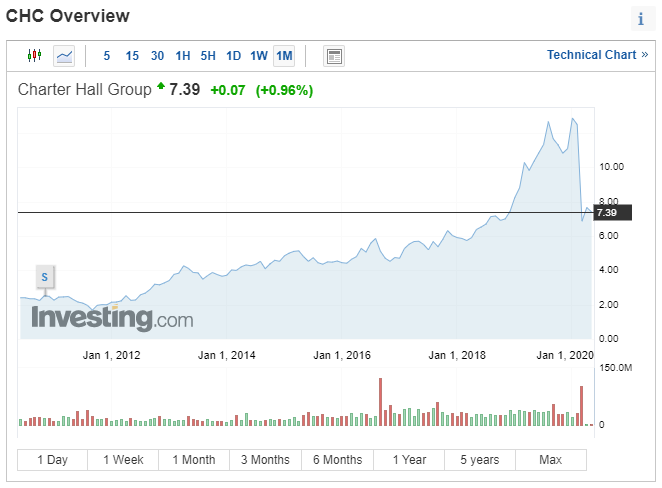Click the Jan 1, 2018 axis label
Viewport: 662px width, 488px height.
point(457,355)
